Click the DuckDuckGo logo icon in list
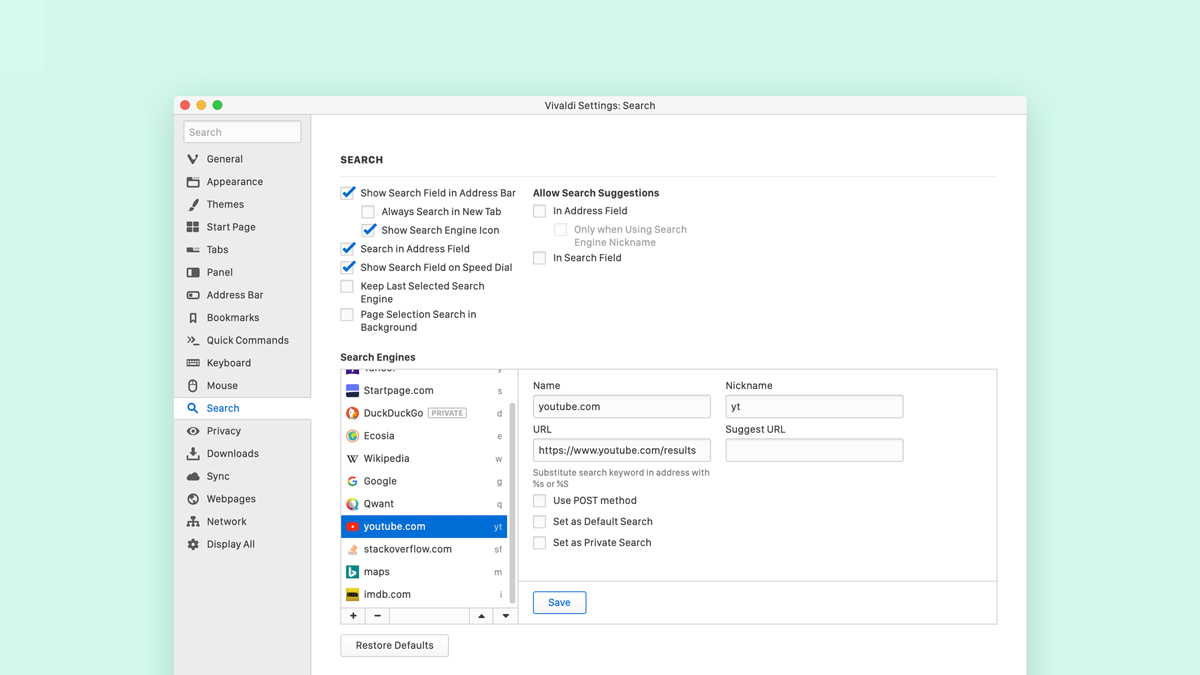The image size is (1200, 675). (352, 413)
